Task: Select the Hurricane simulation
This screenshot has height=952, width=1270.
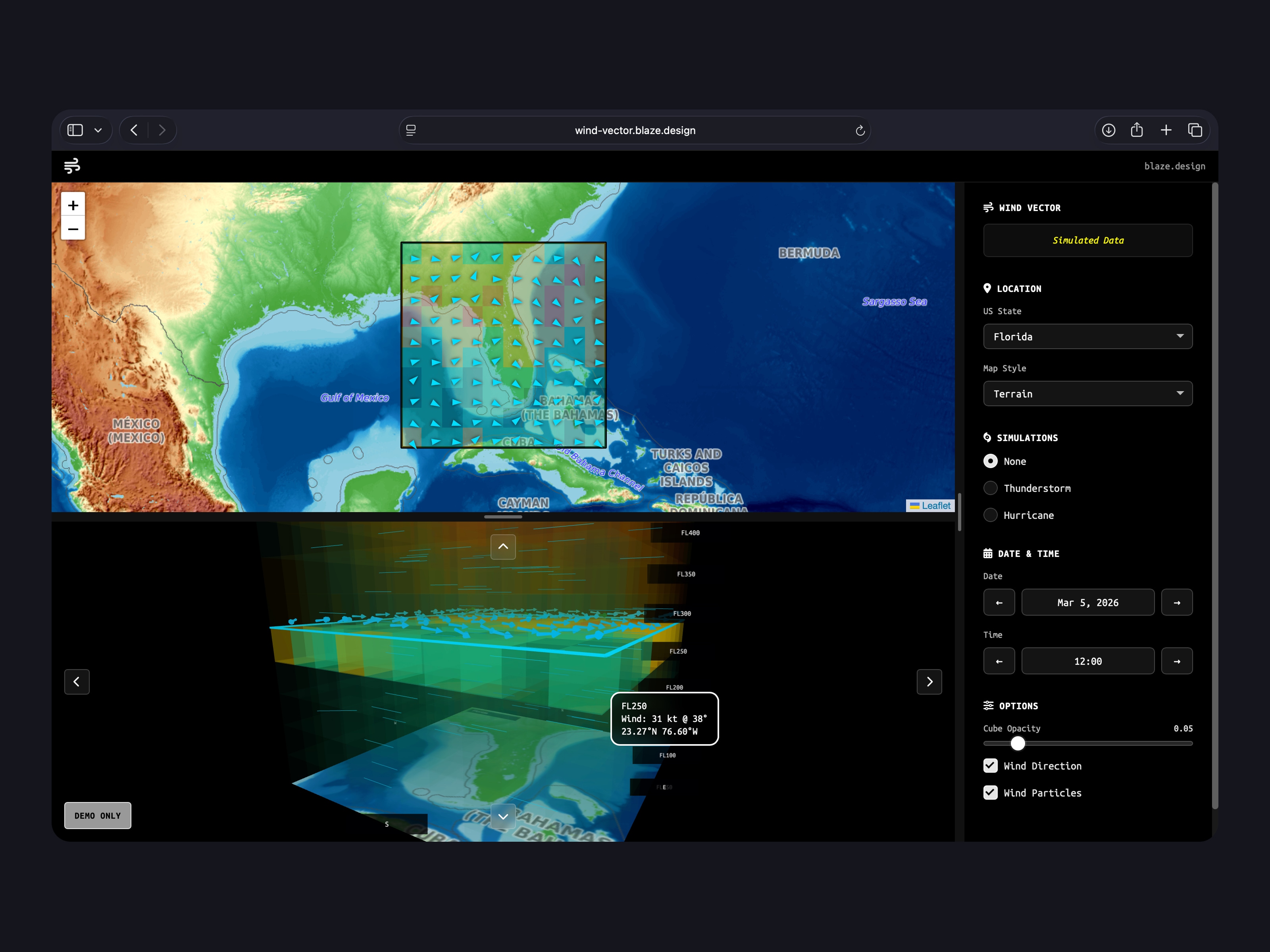Action: pos(990,515)
